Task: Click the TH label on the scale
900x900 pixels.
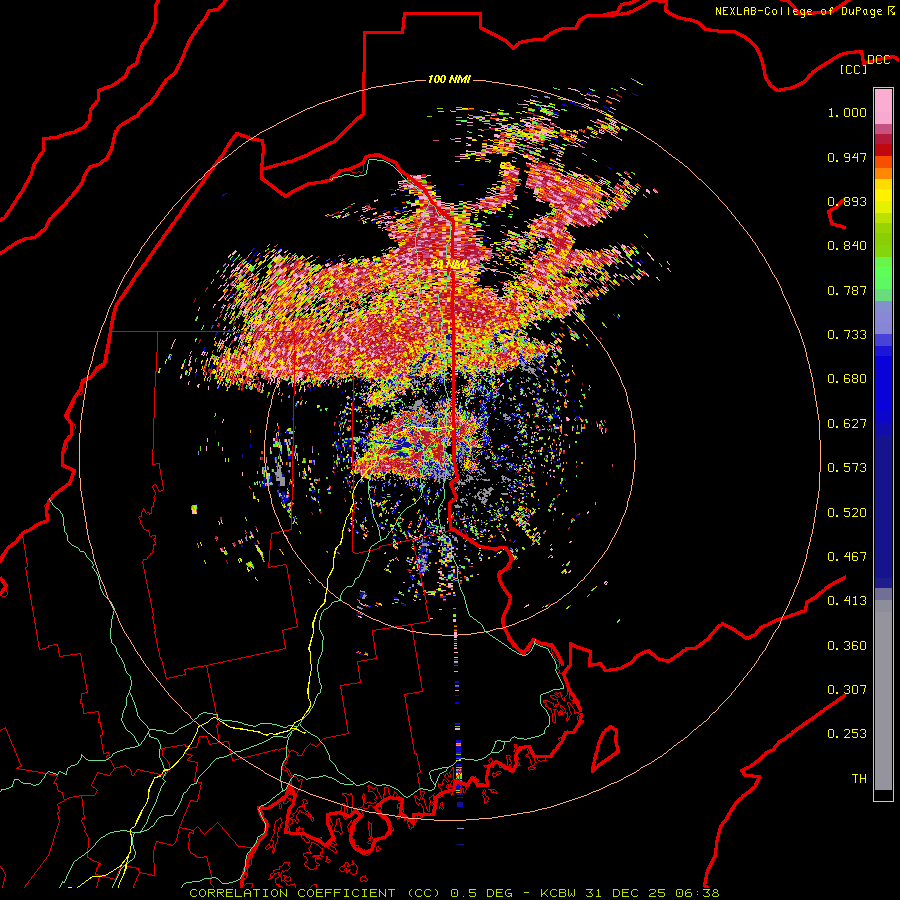Action: [x=859, y=779]
